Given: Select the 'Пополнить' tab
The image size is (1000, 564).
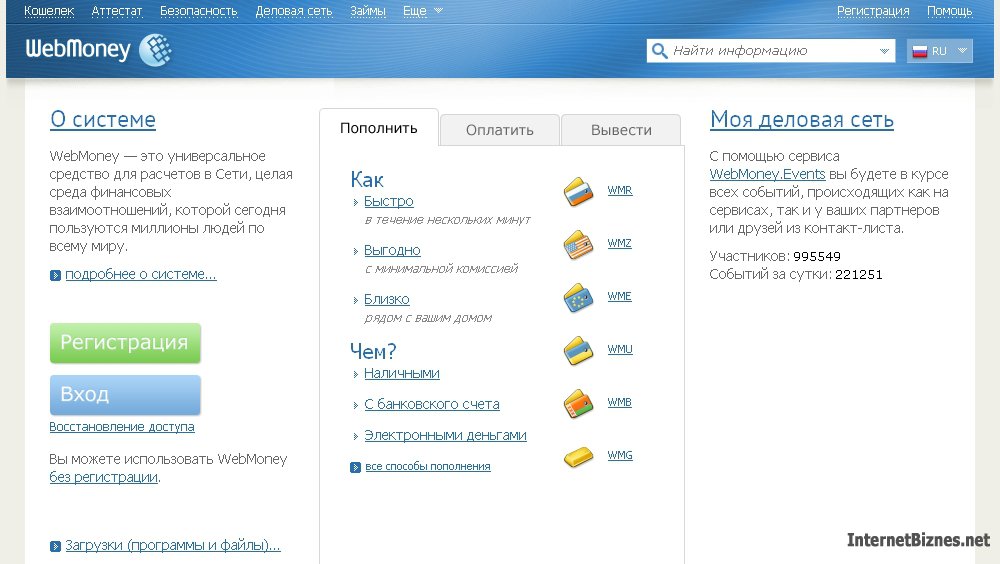Looking at the screenshot, I should pyautogui.click(x=379, y=128).
